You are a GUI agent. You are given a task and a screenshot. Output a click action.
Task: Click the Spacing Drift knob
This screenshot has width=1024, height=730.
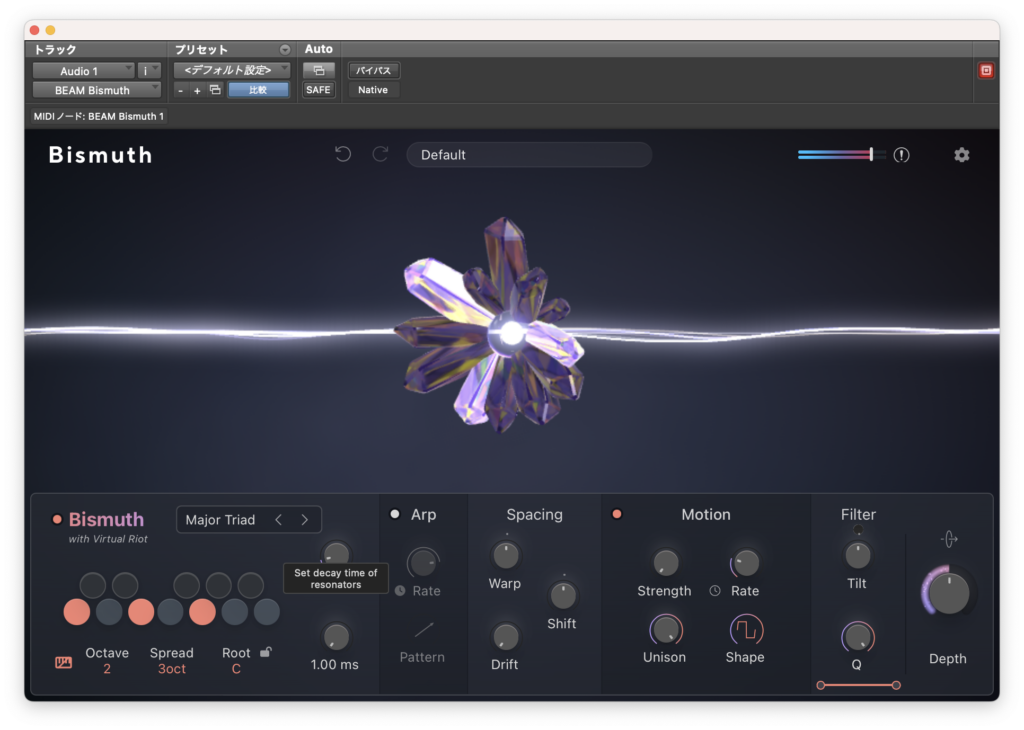(505, 637)
